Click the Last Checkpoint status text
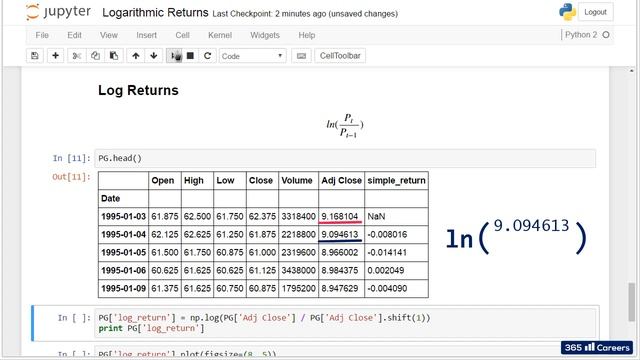 tap(305, 14)
